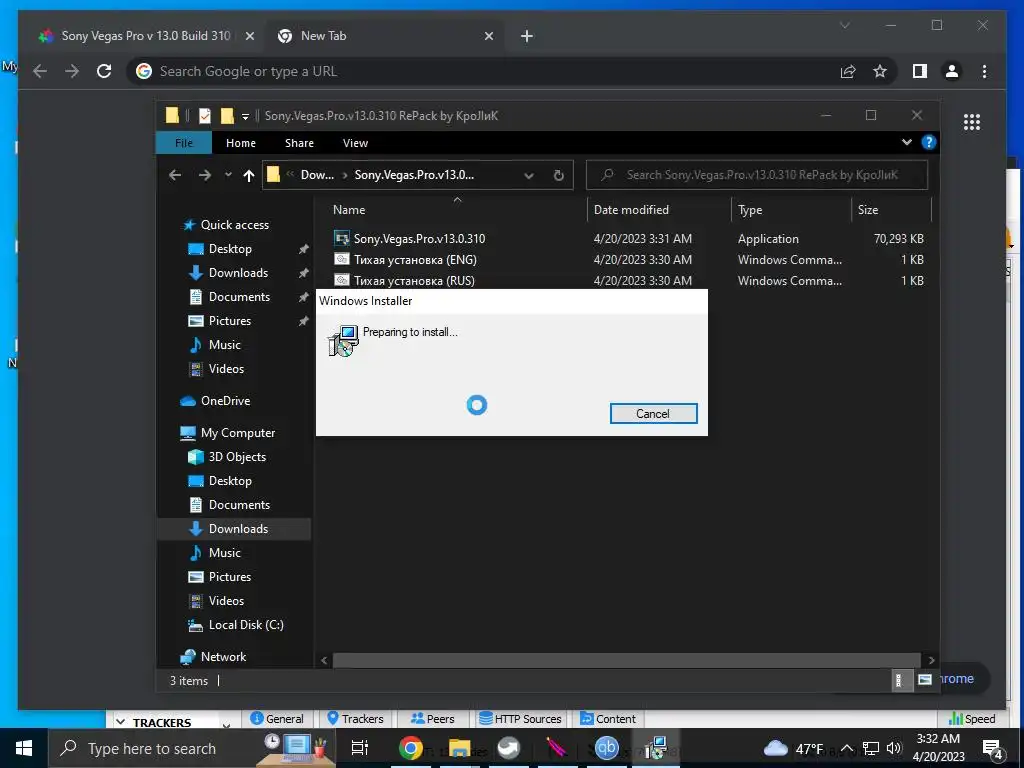Open Google apps grid
The image size is (1024, 768).
point(972,122)
